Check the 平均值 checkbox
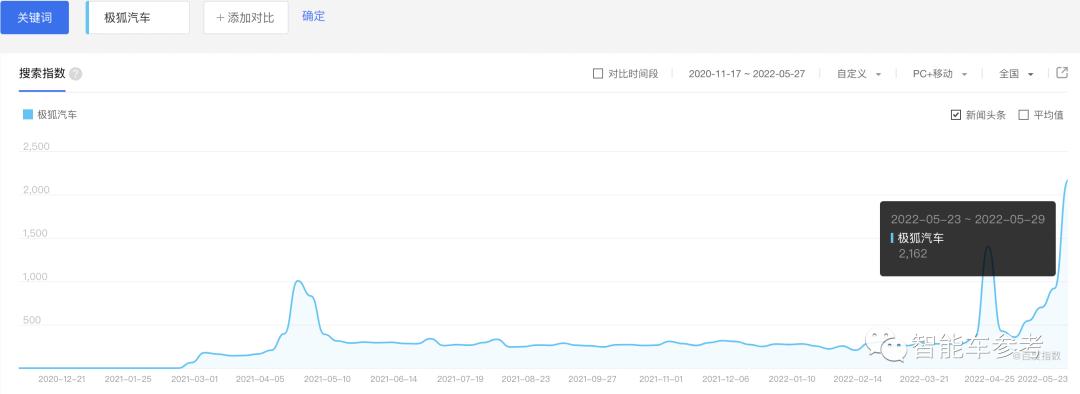The image size is (1080, 394). 1024,115
